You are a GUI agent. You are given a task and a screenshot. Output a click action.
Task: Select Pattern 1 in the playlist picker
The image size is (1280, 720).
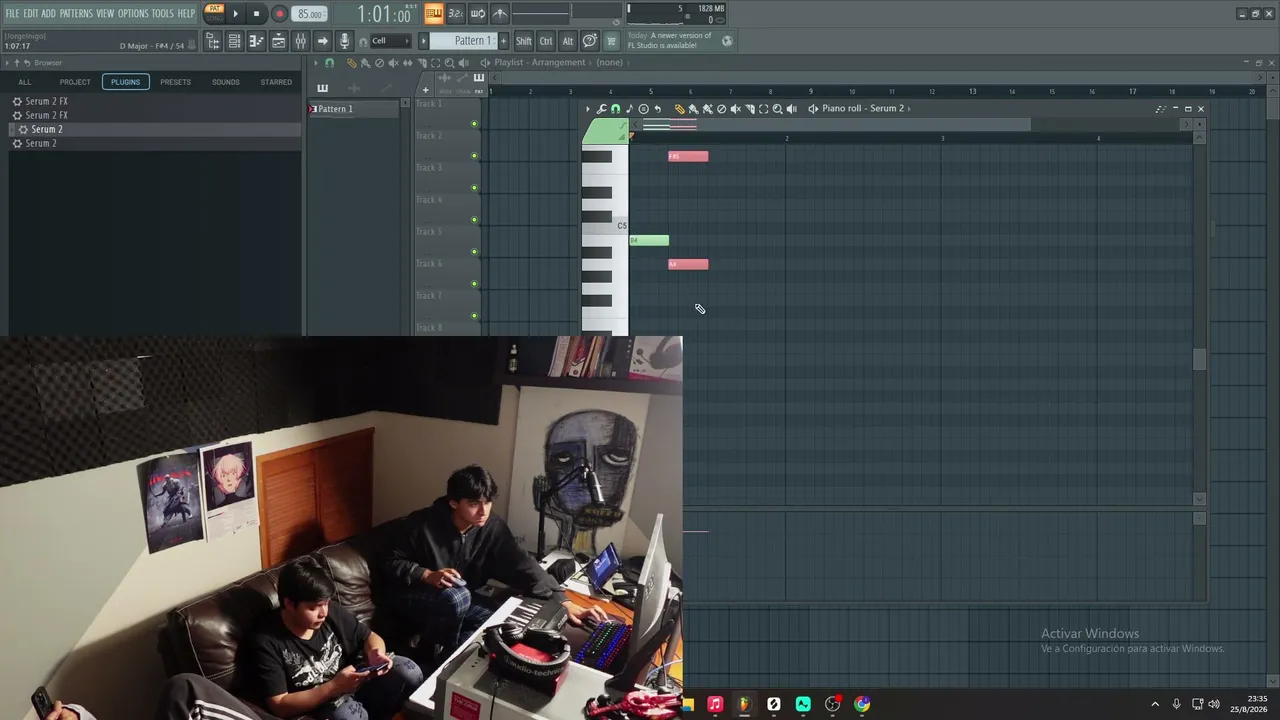point(356,109)
